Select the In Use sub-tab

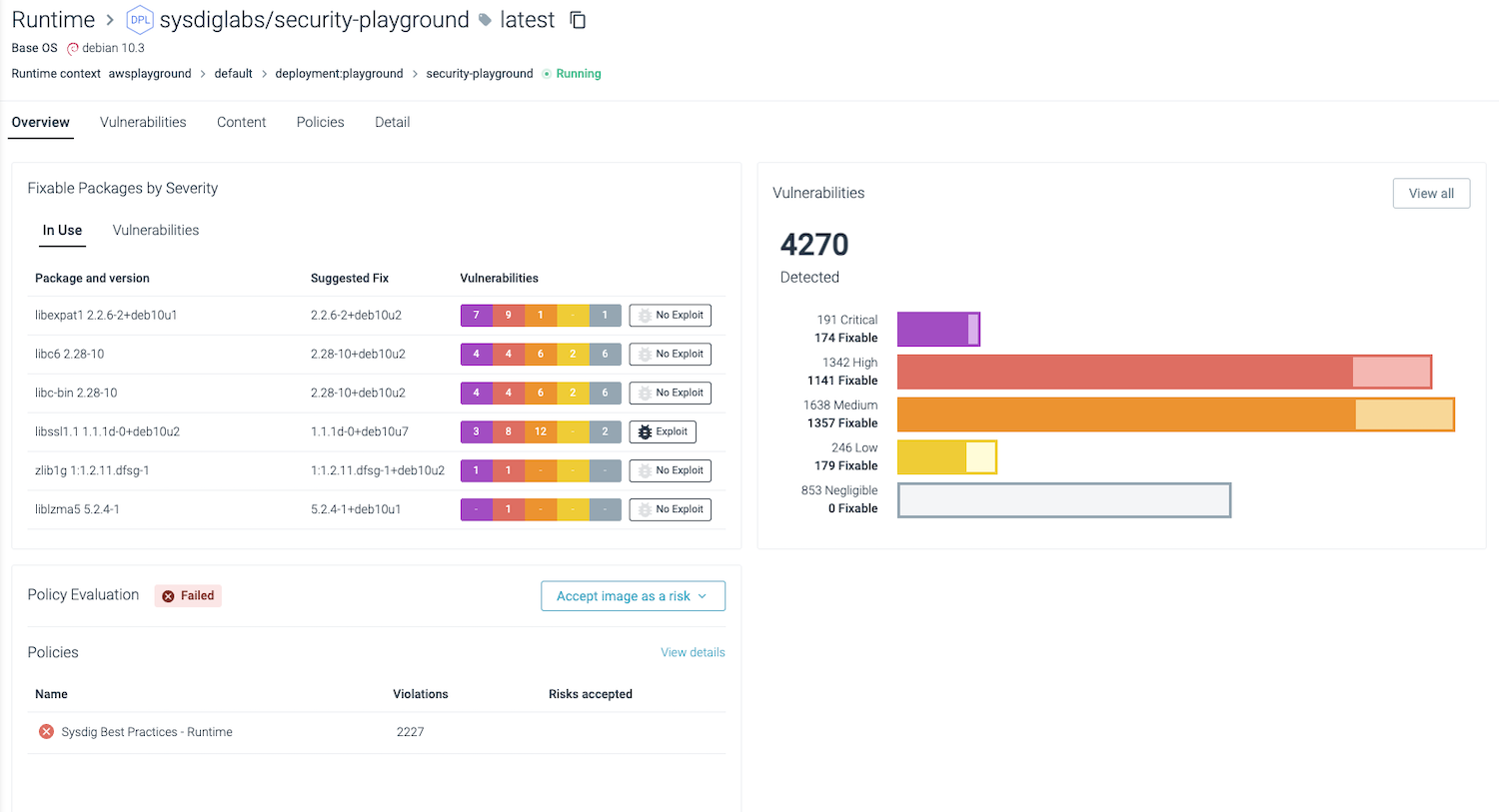(62, 230)
